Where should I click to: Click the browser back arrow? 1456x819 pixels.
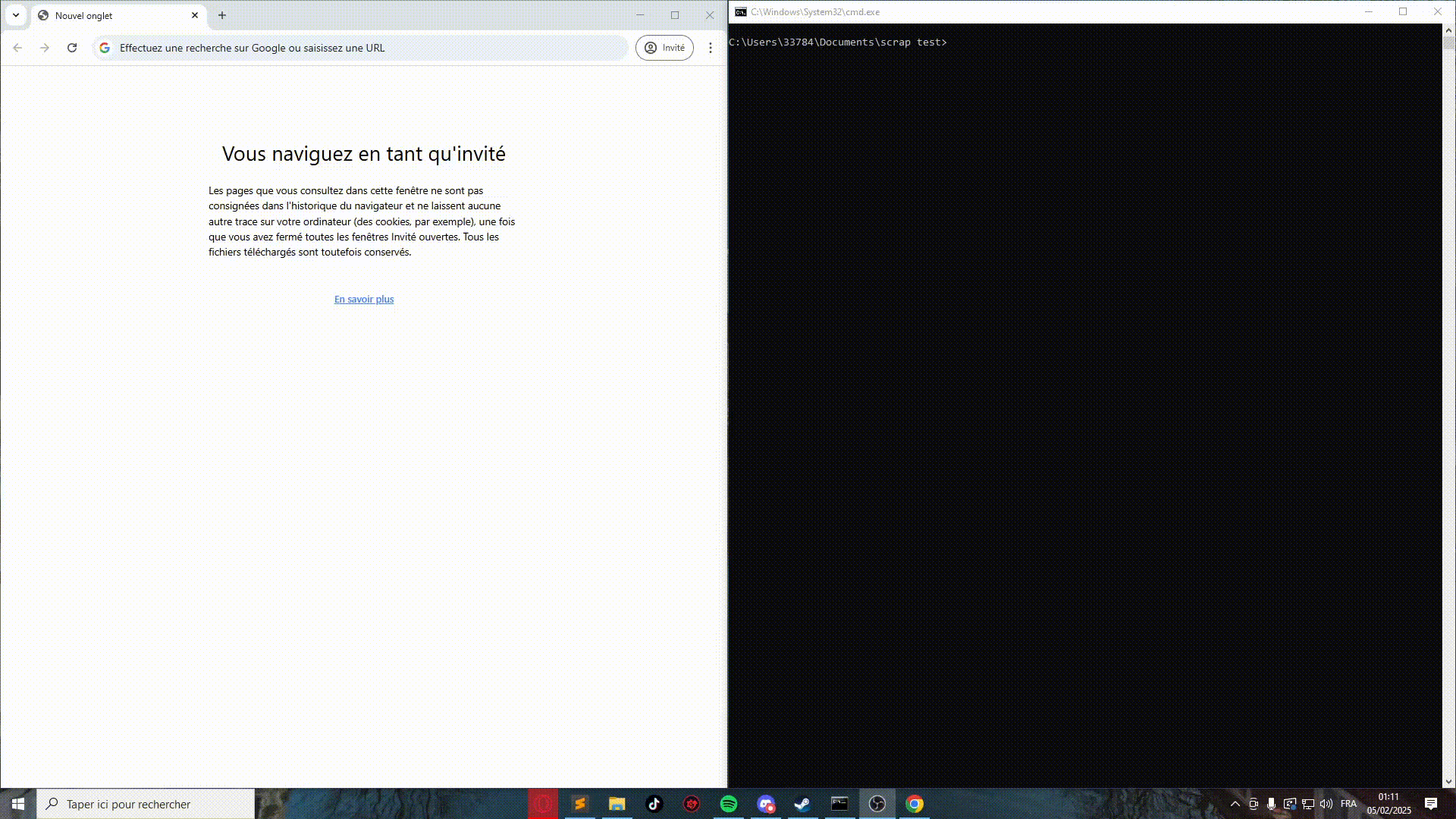point(17,48)
